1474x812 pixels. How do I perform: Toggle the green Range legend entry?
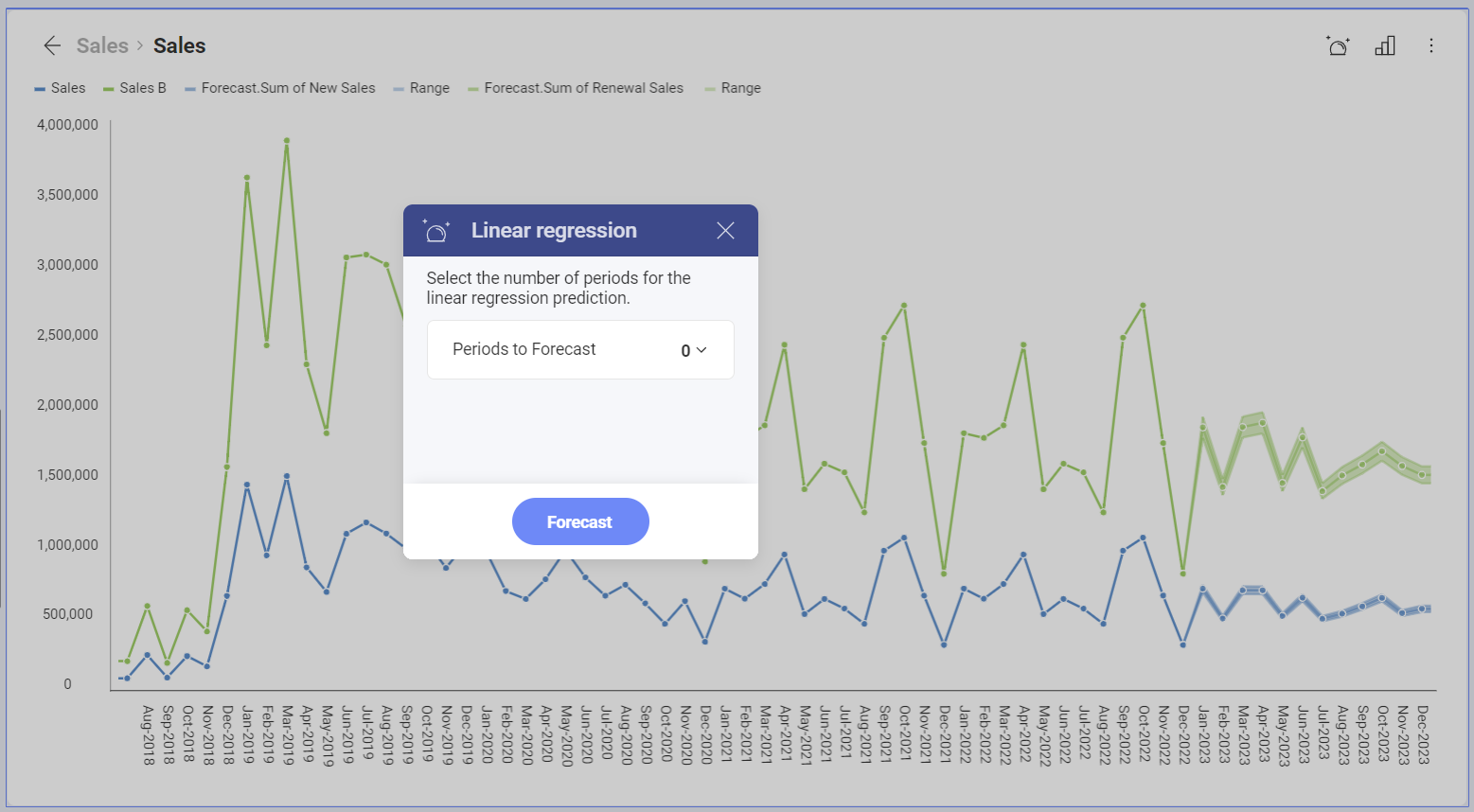733,88
